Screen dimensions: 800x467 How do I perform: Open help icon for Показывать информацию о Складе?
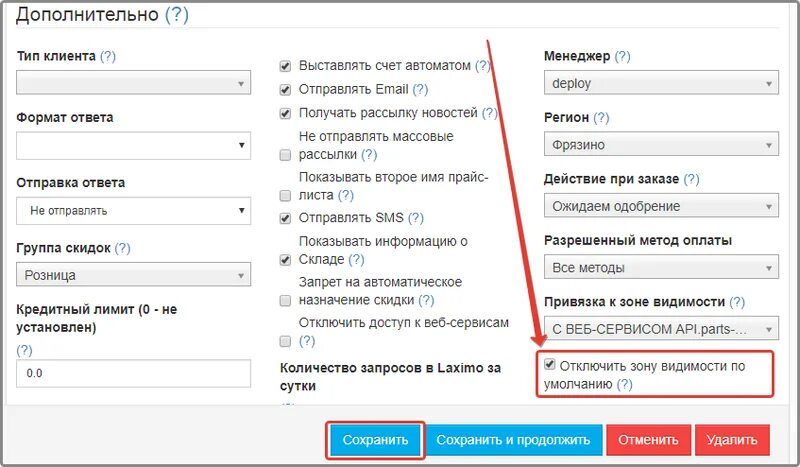[356, 259]
